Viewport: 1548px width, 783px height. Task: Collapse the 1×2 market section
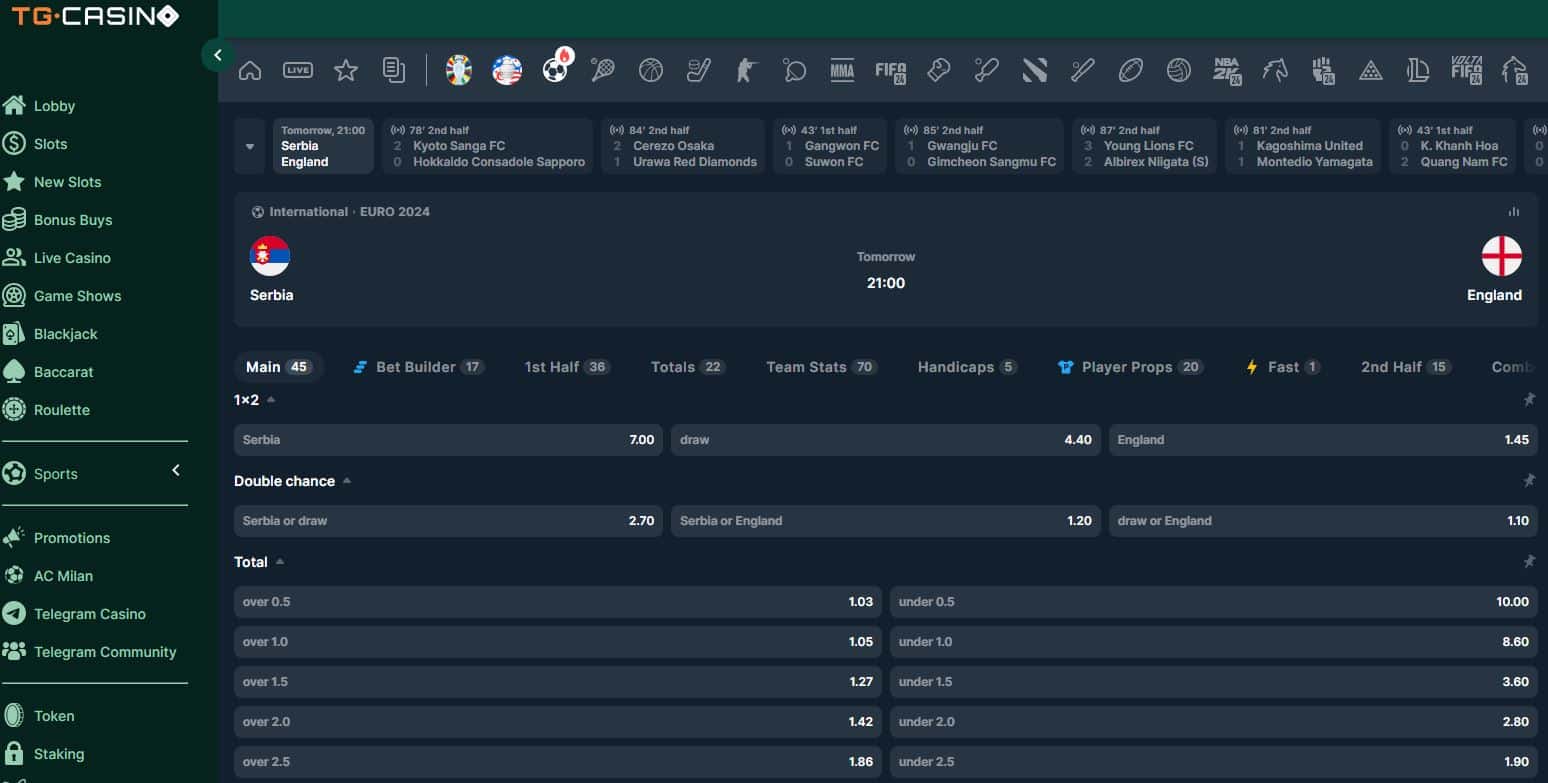[271, 400]
